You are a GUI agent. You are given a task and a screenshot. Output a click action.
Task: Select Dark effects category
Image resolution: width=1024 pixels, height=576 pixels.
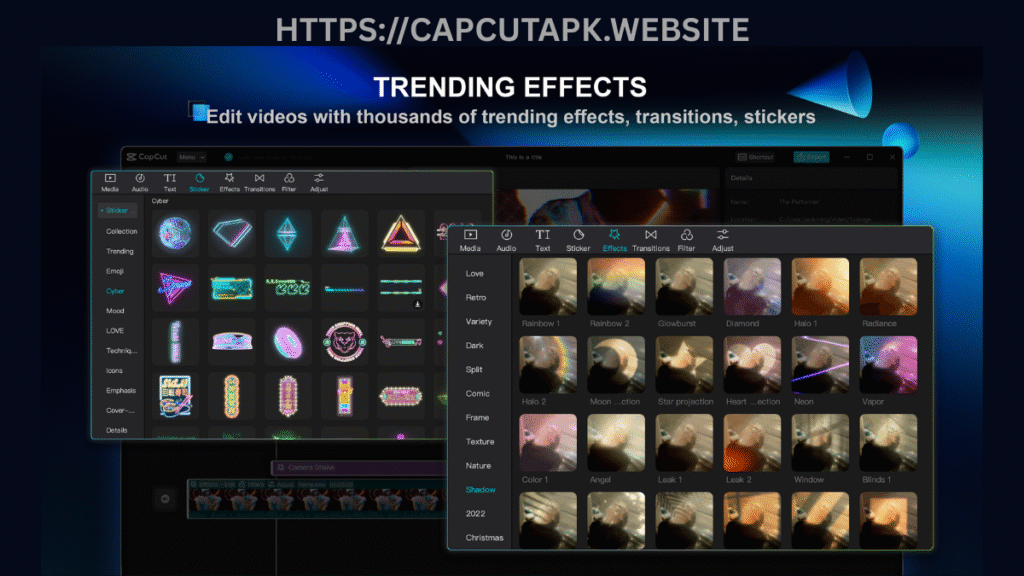click(474, 345)
